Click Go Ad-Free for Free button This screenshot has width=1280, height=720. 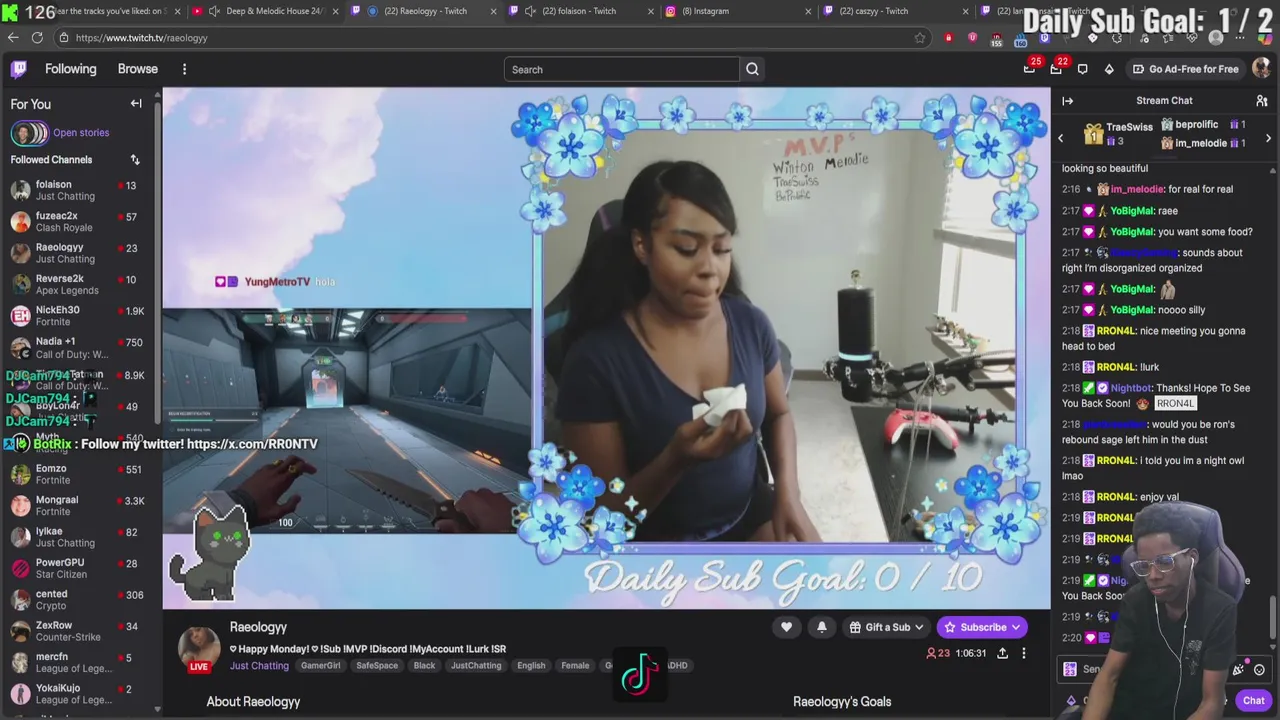(x=1185, y=69)
